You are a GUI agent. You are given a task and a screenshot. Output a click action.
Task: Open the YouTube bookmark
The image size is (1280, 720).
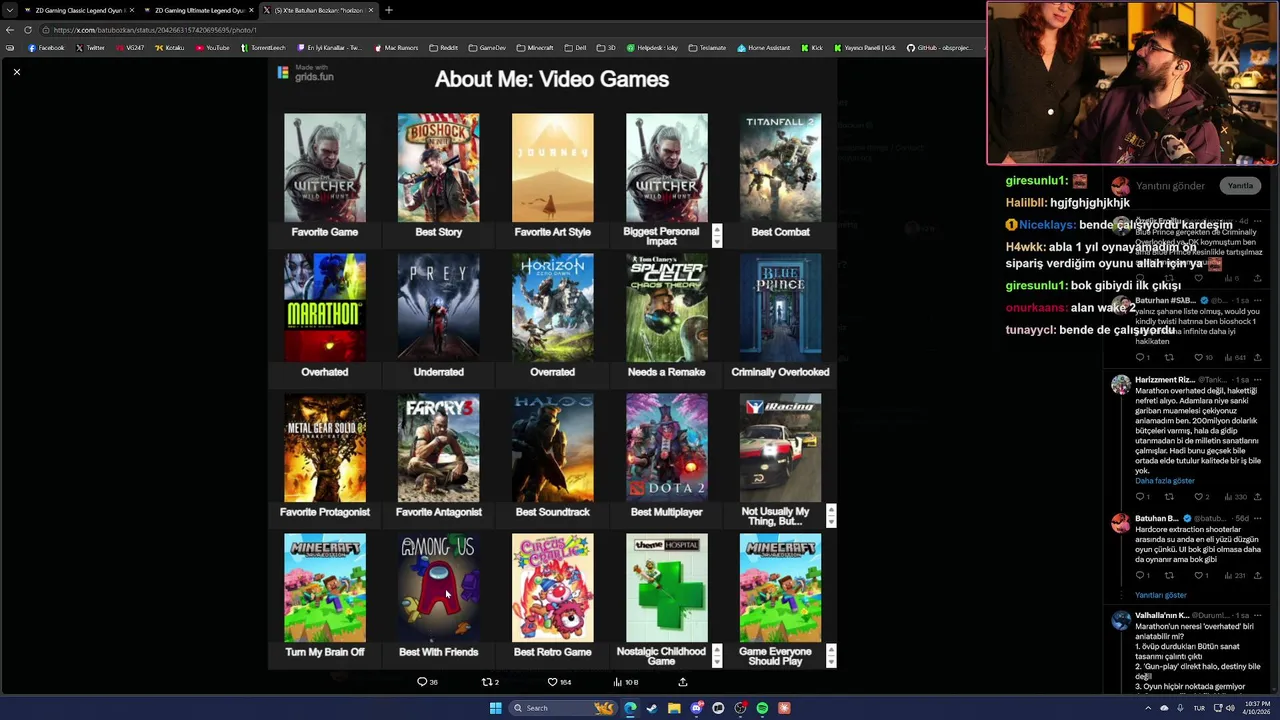pyautogui.click(x=212, y=48)
